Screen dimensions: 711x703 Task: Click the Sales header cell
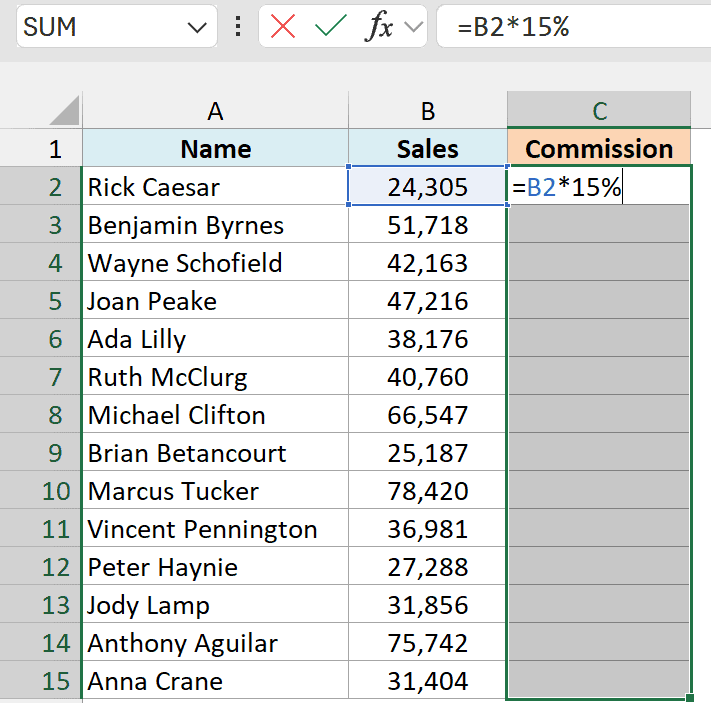[x=428, y=148]
